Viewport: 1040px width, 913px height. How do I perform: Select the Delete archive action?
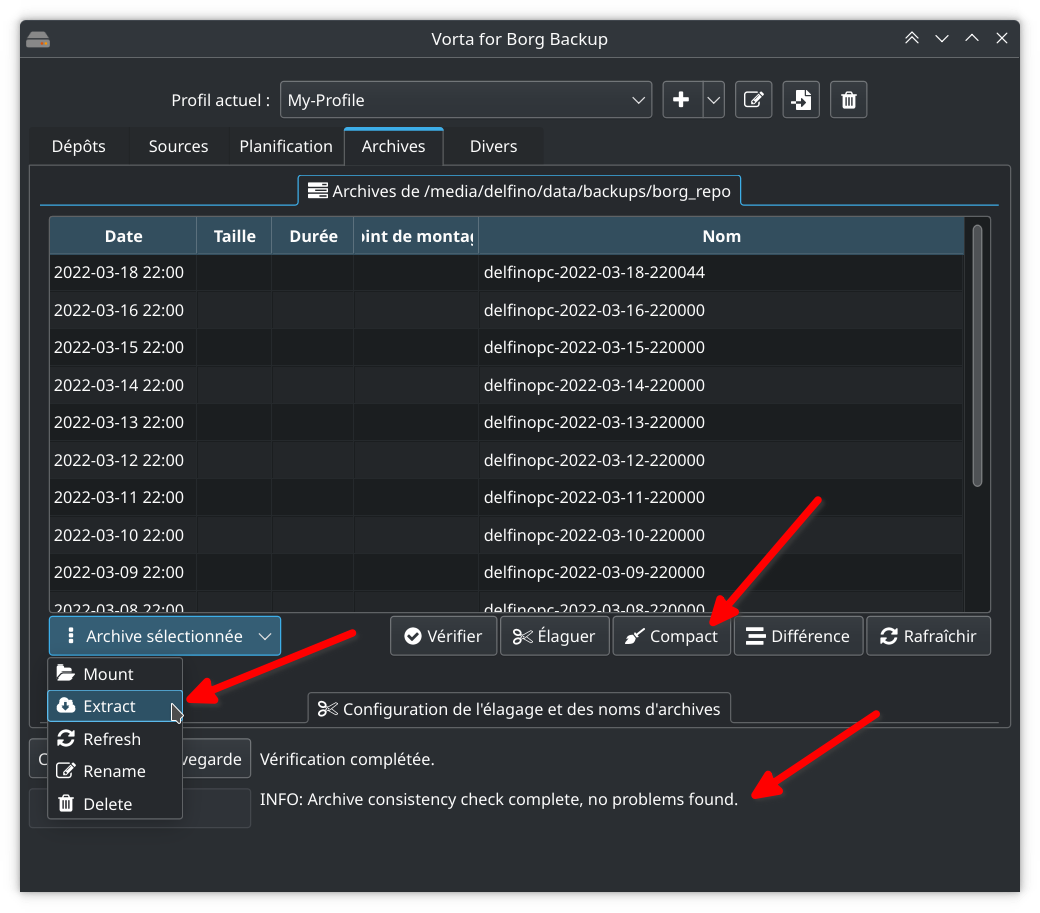(109, 803)
